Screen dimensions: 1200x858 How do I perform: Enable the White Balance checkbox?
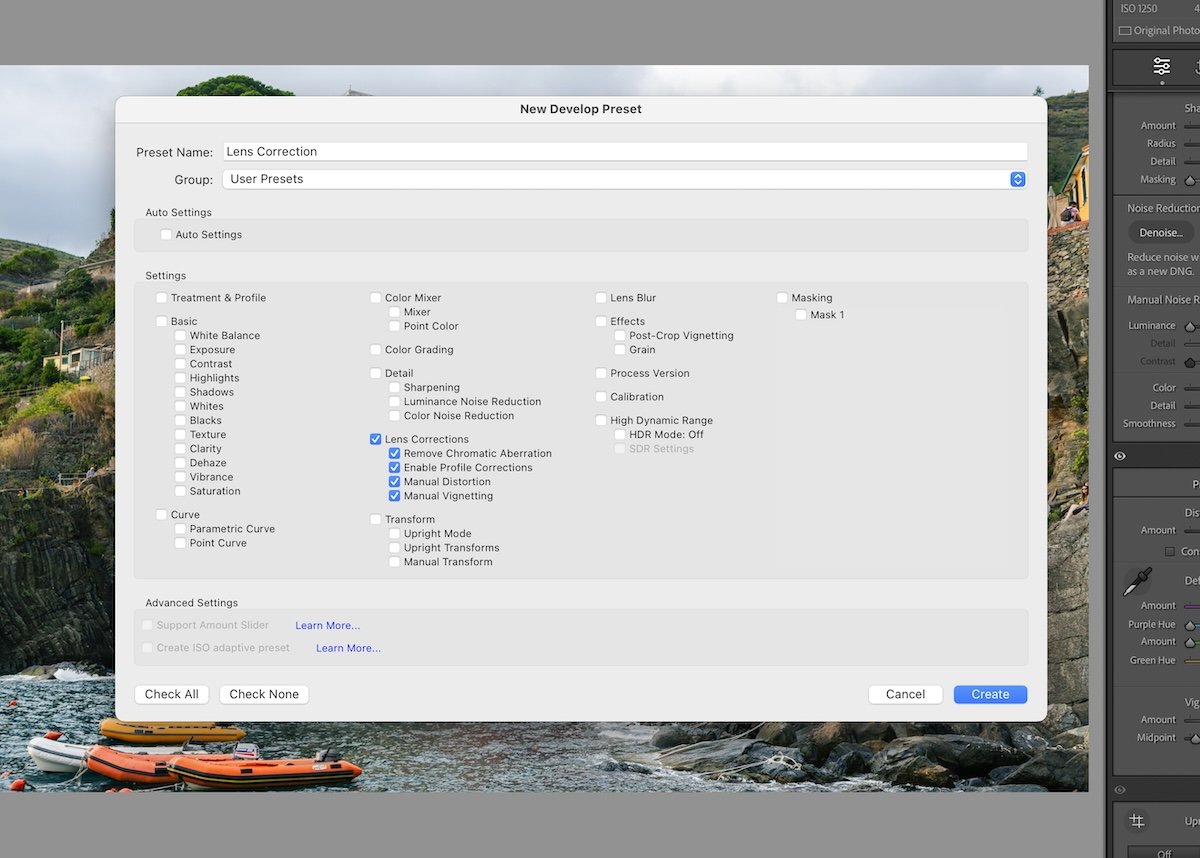pos(181,336)
